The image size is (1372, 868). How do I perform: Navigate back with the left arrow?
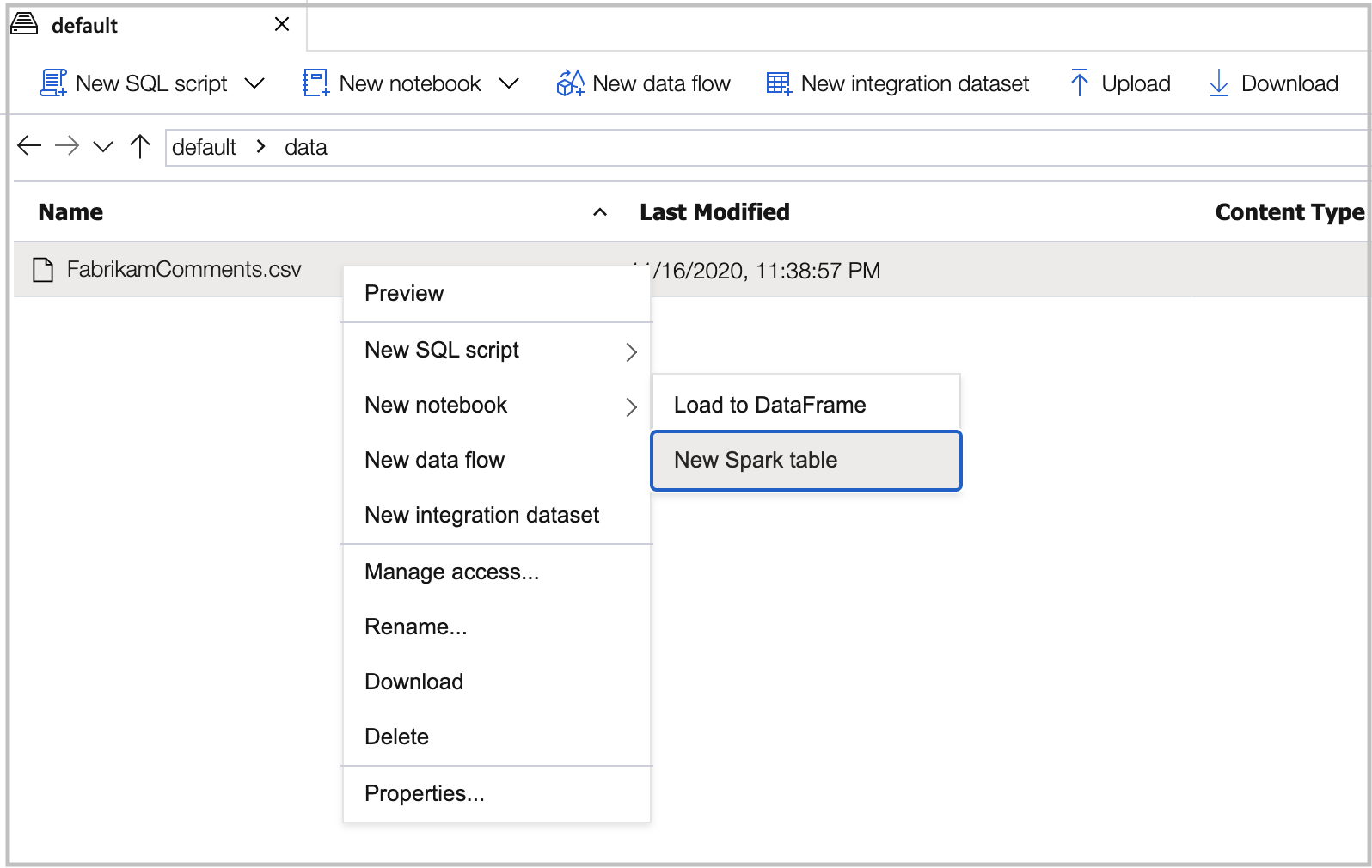click(x=29, y=146)
